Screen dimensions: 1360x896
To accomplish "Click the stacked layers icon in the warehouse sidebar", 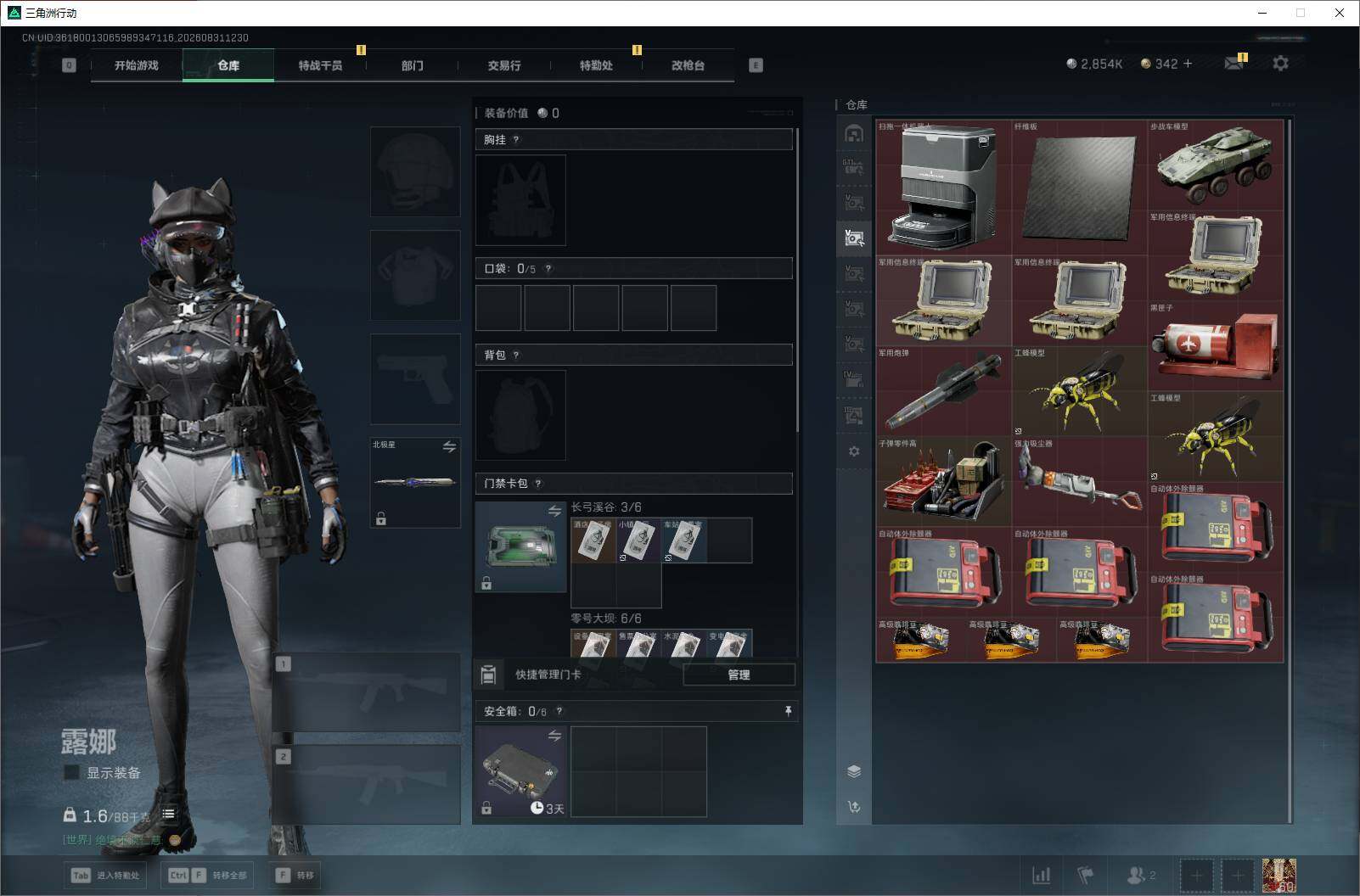I will click(854, 771).
